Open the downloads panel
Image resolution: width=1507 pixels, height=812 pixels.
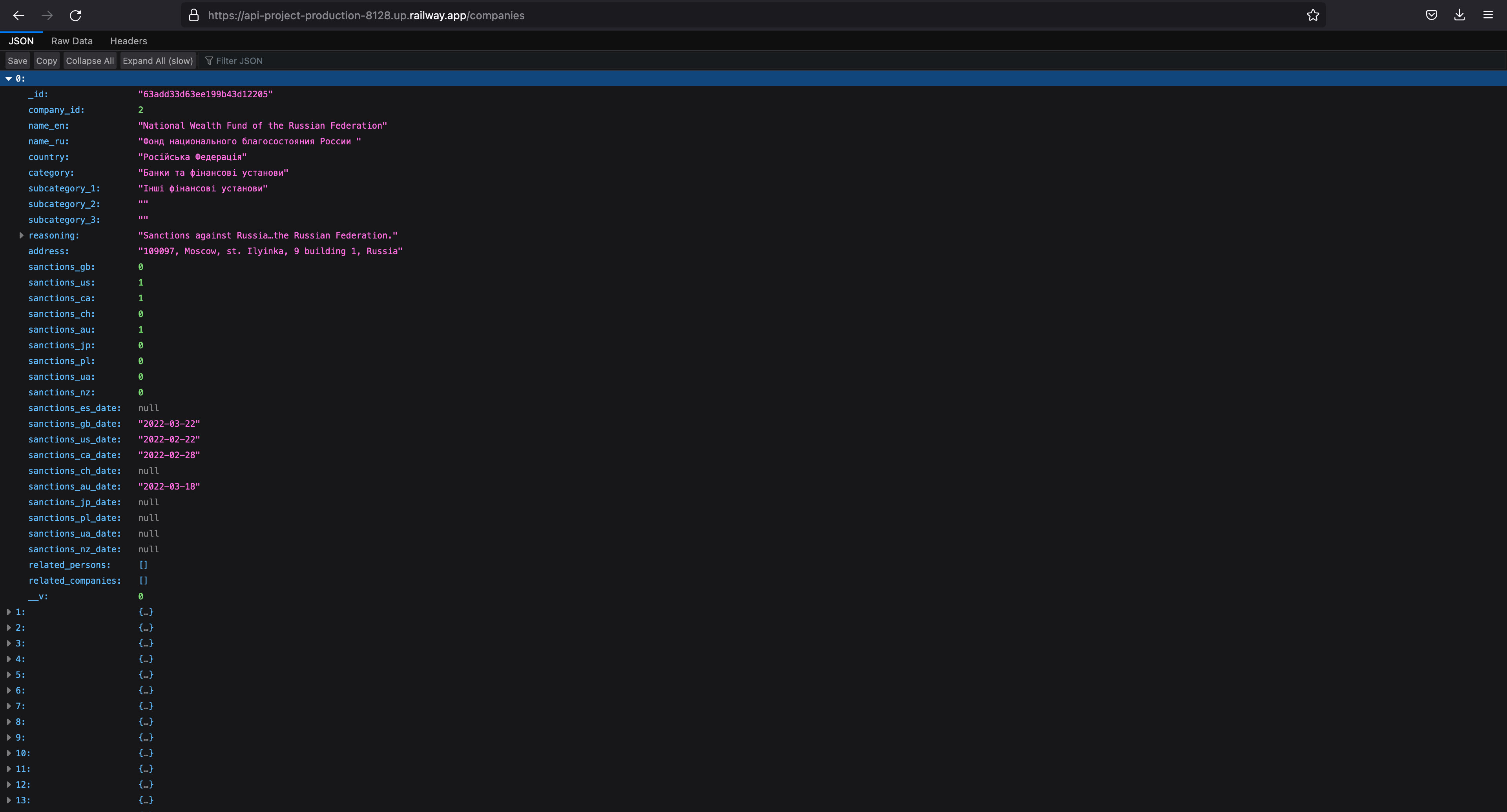point(1460,15)
